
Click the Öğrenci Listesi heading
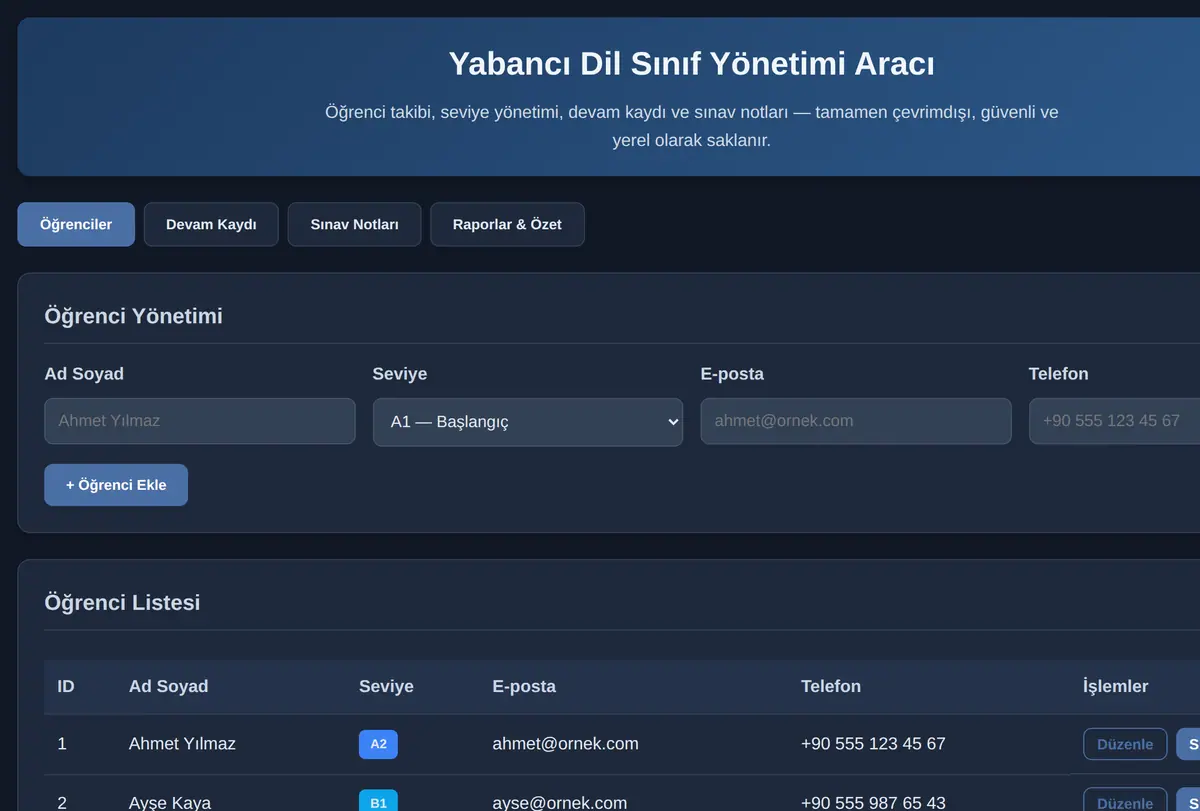point(122,602)
